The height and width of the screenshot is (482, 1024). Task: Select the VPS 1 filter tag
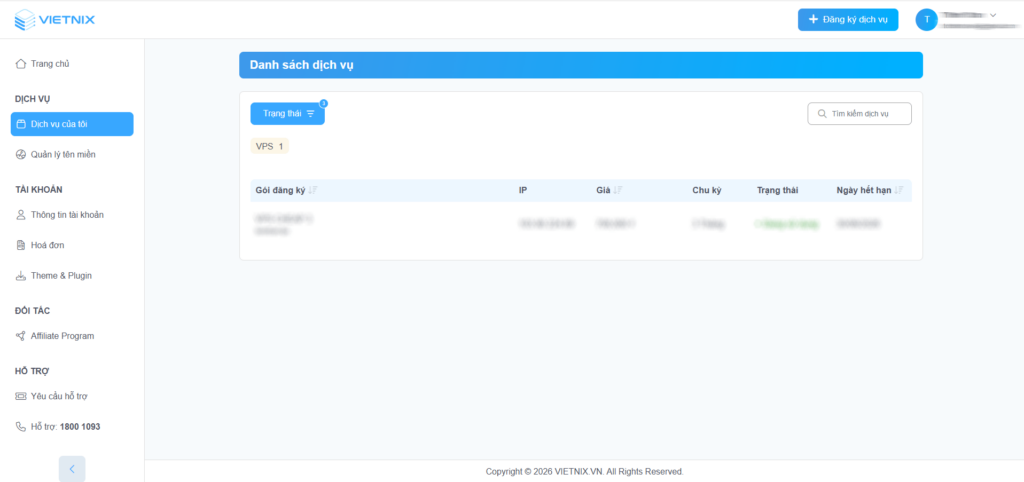269,146
